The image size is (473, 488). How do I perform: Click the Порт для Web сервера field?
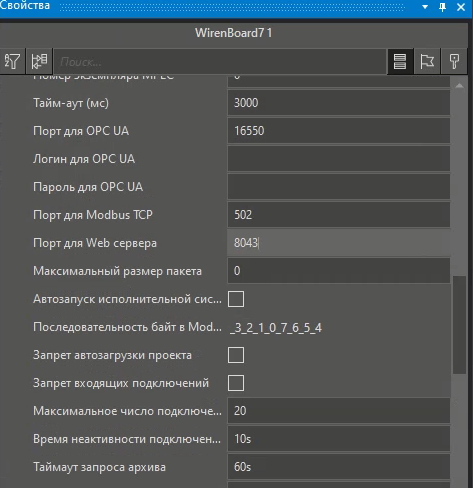[339, 243]
